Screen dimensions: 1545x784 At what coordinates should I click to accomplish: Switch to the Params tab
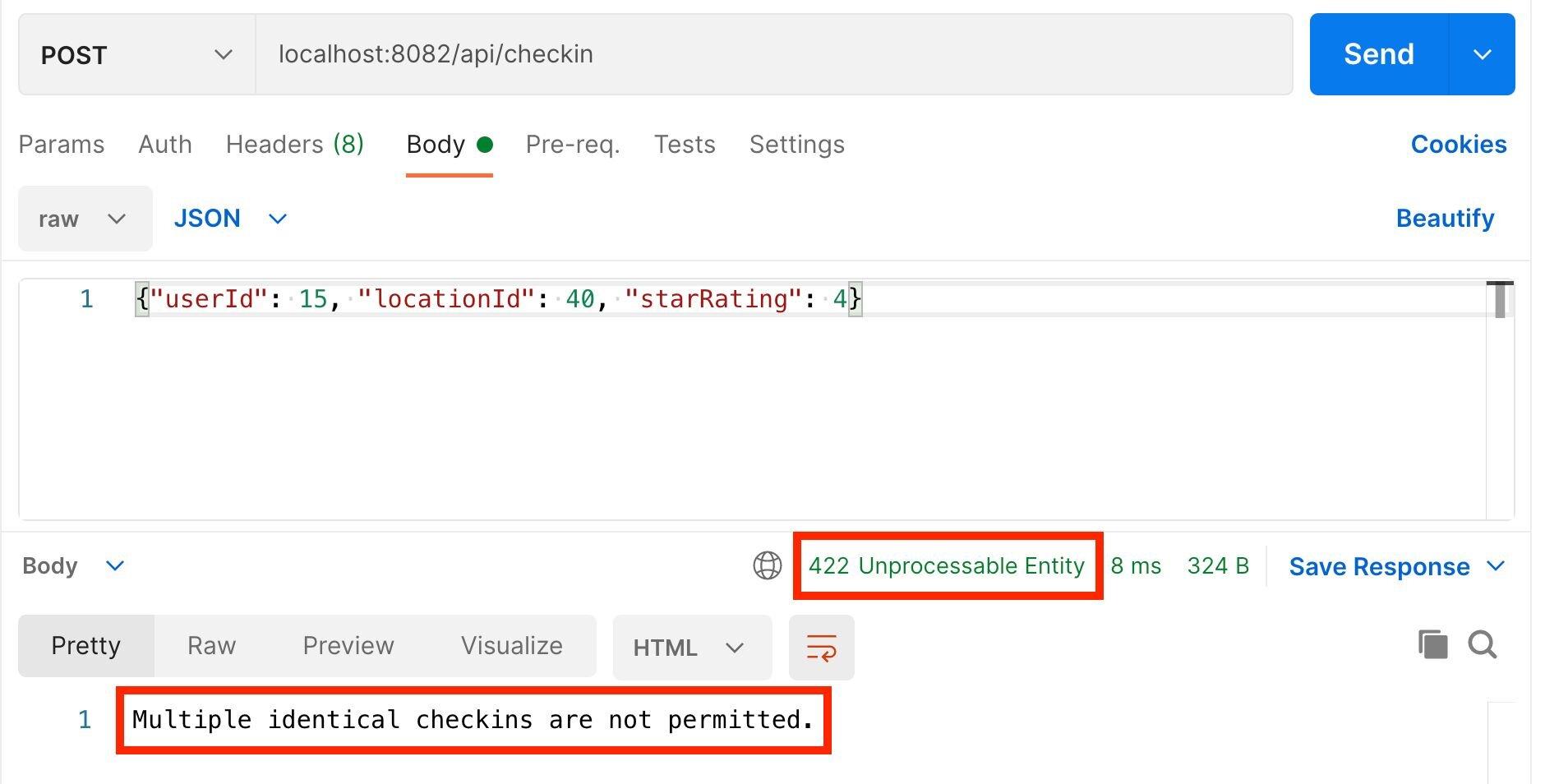tap(62, 145)
